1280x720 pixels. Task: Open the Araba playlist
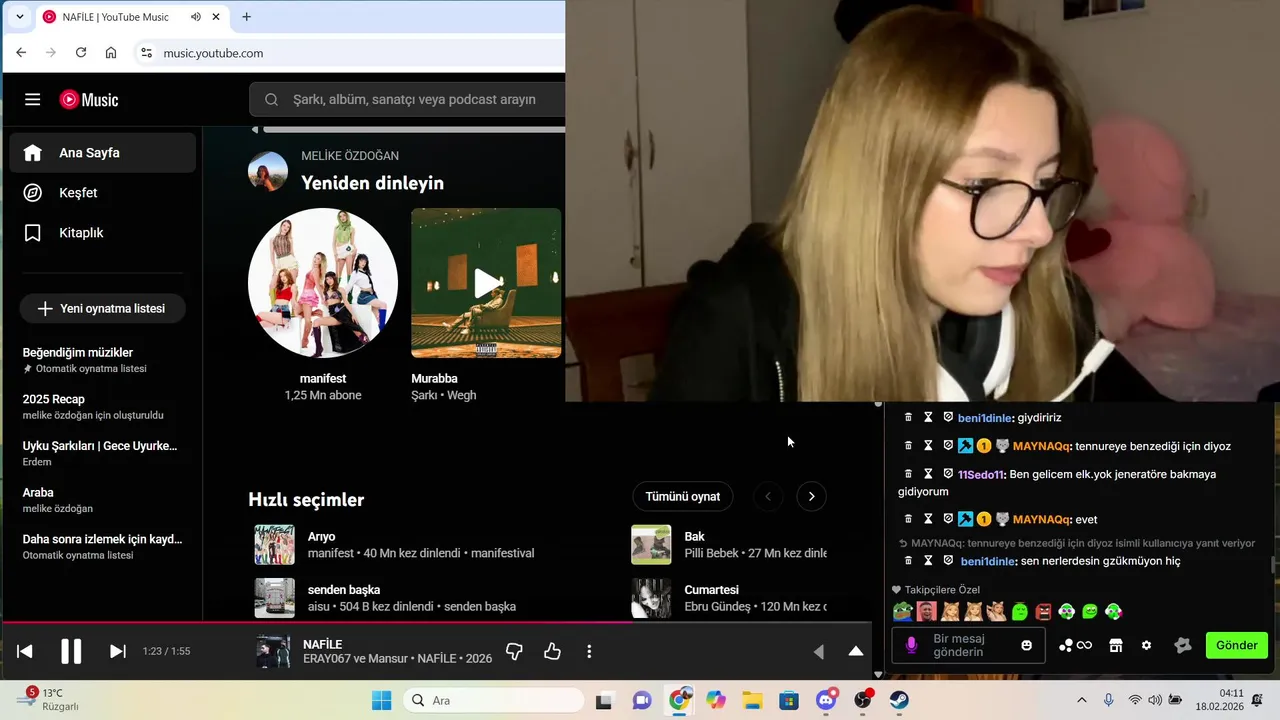[101, 499]
